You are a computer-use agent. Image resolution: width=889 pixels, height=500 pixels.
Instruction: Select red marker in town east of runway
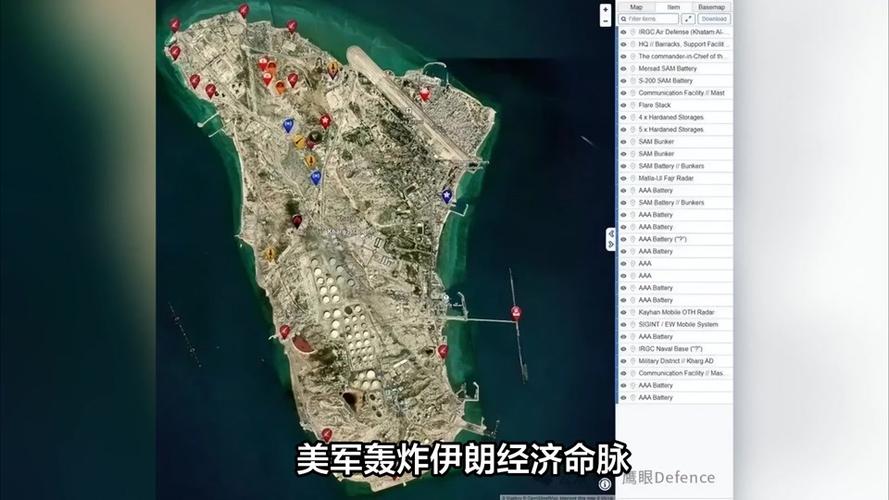click(424, 94)
